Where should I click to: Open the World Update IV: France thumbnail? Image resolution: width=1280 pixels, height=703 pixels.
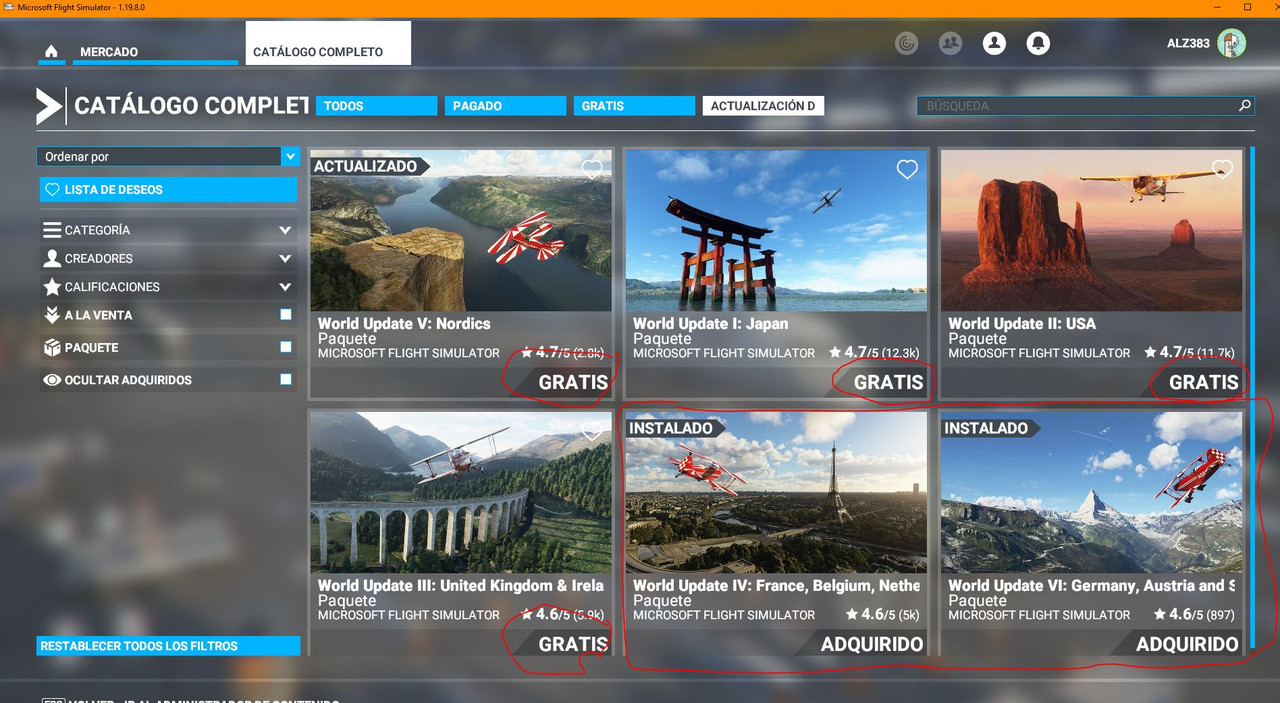[776, 493]
